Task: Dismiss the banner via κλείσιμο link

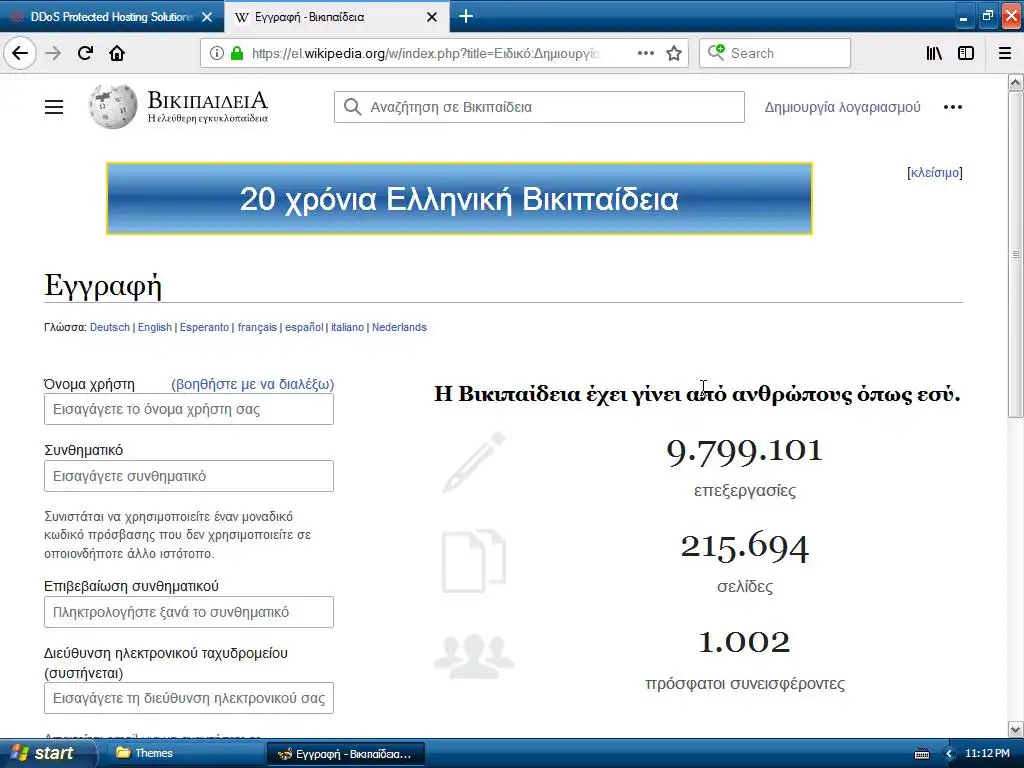Action: (935, 172)
